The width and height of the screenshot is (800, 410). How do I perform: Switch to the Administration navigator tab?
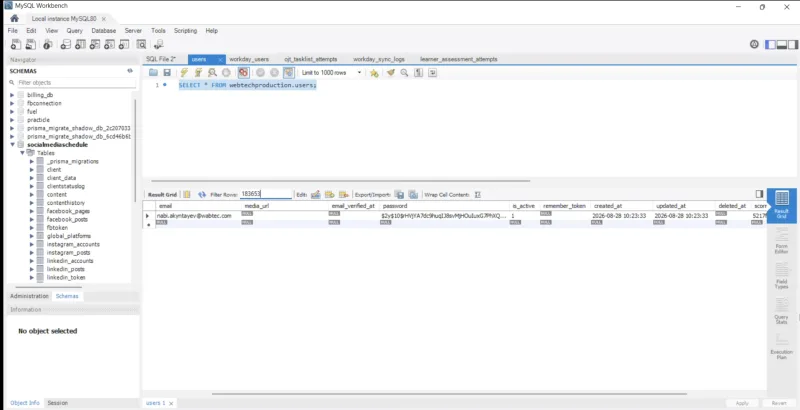(30, 296)
